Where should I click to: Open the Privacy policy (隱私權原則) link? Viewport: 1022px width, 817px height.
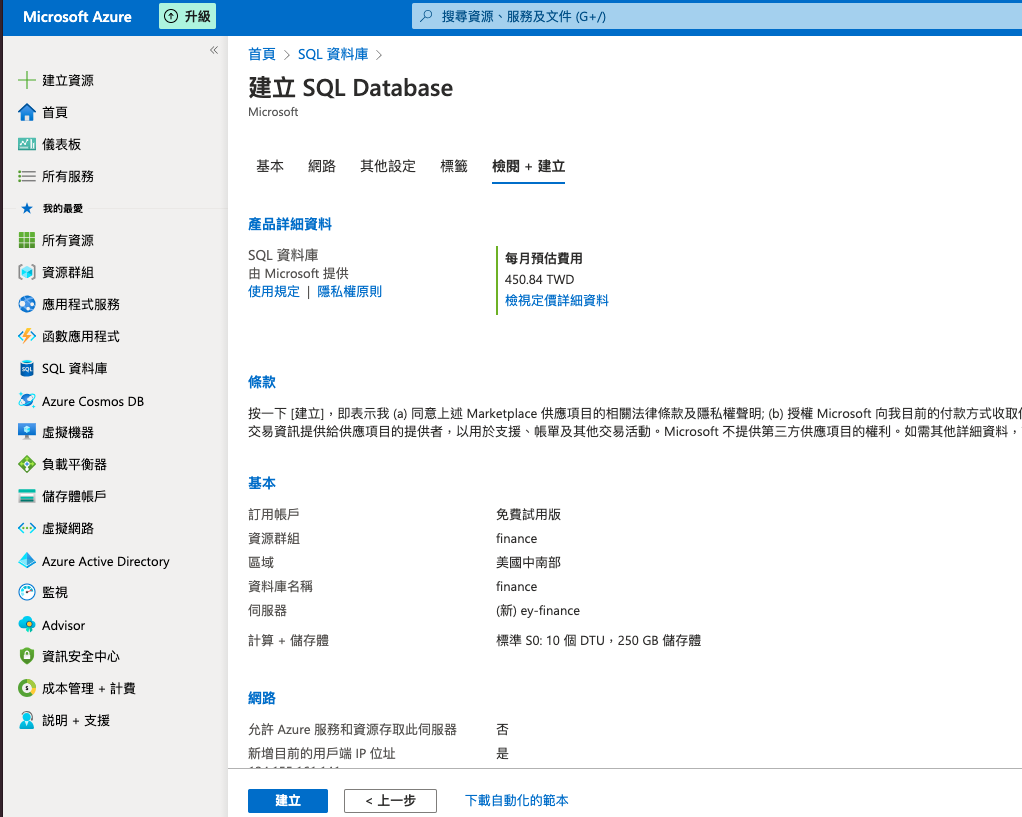349,291
